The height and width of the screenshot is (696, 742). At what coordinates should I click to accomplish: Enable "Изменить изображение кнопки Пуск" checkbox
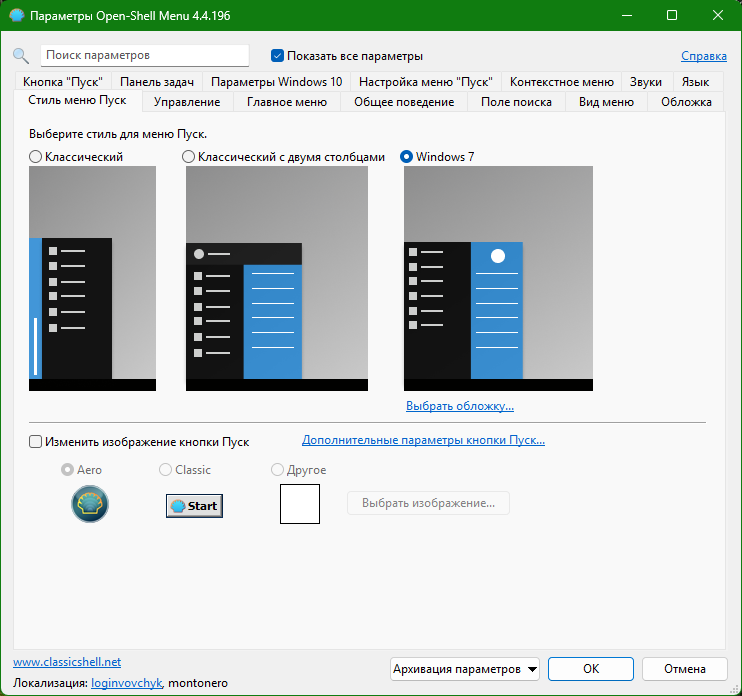click(x=36, y=442)
